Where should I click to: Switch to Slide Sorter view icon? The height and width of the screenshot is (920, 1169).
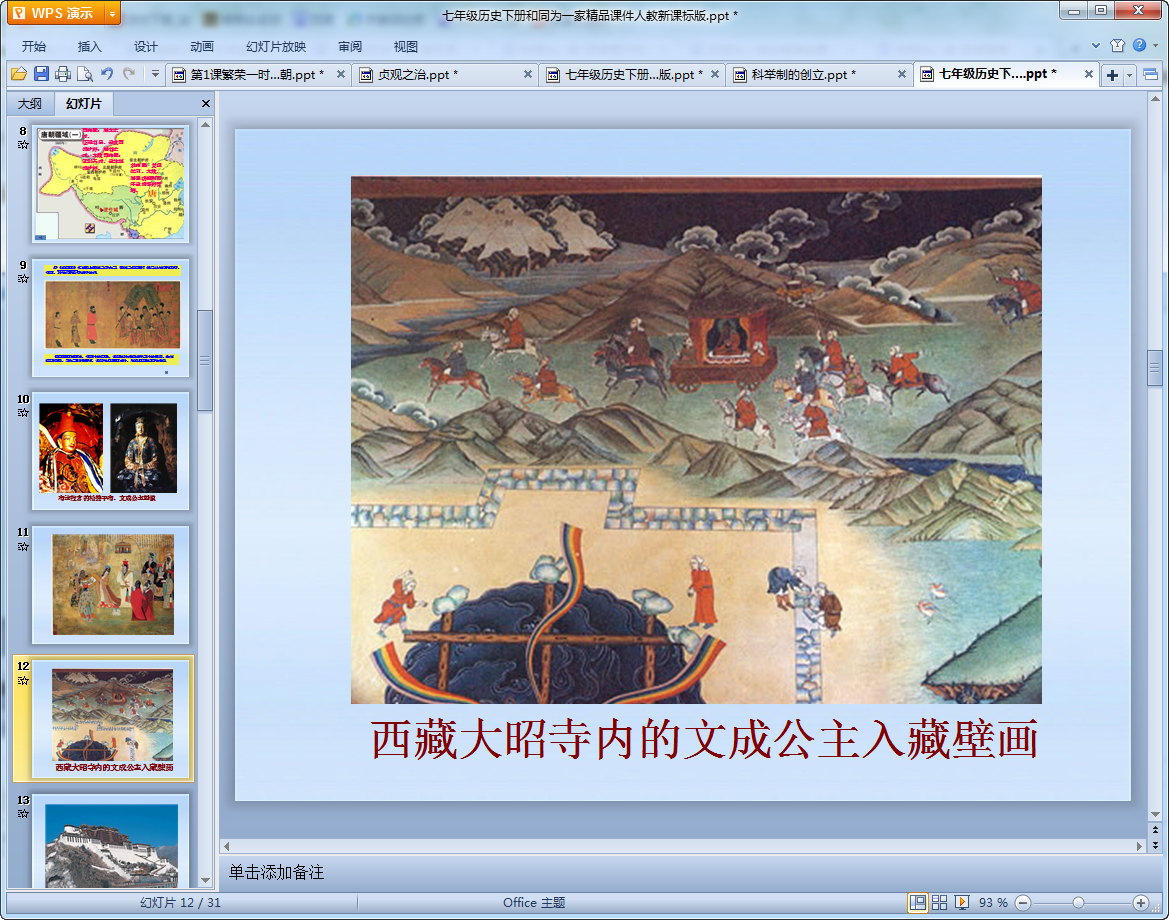939,903
